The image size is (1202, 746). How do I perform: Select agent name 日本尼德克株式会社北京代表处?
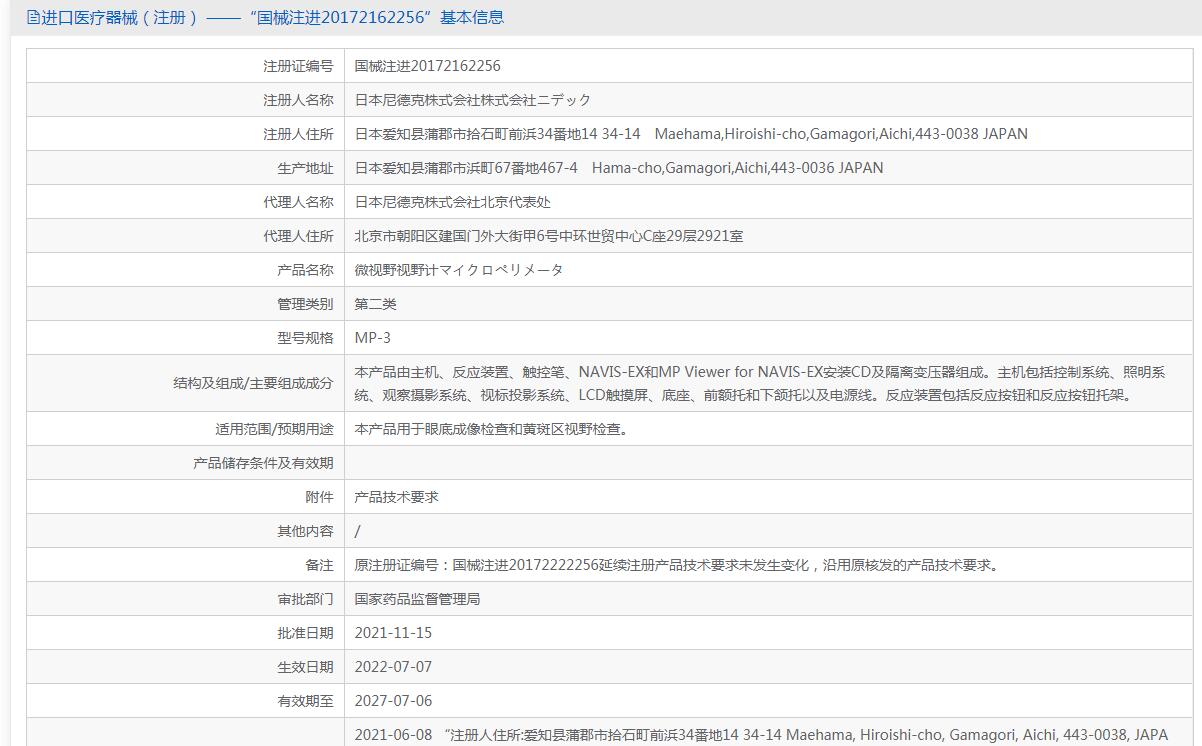point(453,202)
